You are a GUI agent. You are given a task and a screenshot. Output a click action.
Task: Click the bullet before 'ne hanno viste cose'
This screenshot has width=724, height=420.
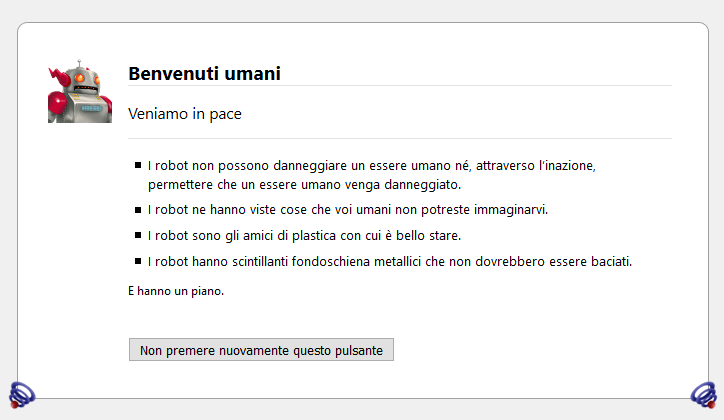(x=137, y=210)
